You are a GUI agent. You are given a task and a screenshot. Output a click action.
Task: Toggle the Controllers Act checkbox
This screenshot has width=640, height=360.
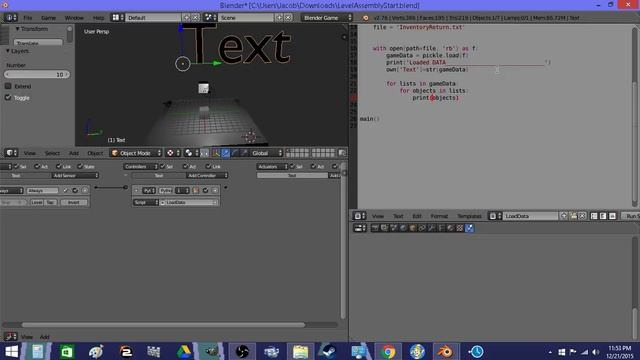click(185, 166)
